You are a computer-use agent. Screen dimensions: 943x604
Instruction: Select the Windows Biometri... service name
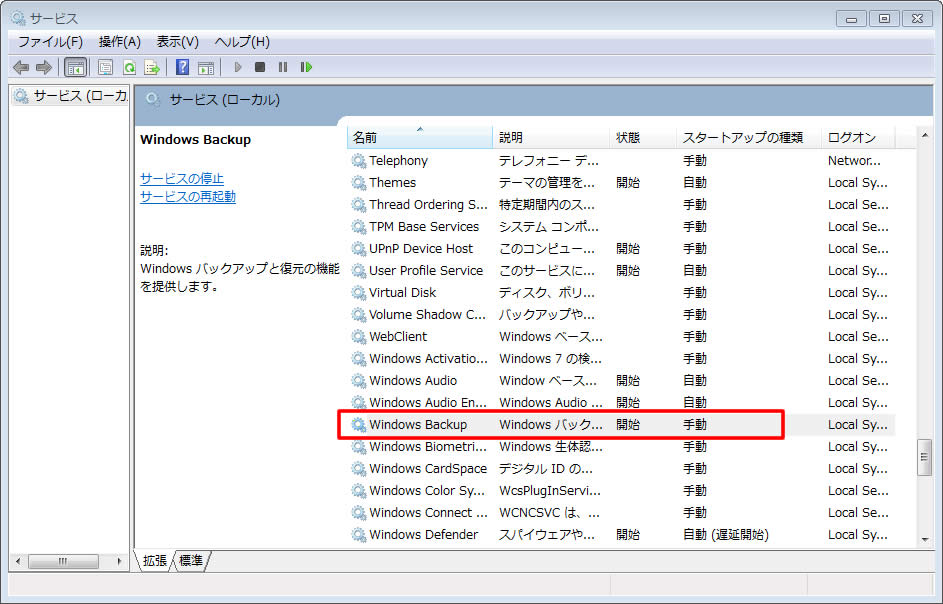[428, 447]
